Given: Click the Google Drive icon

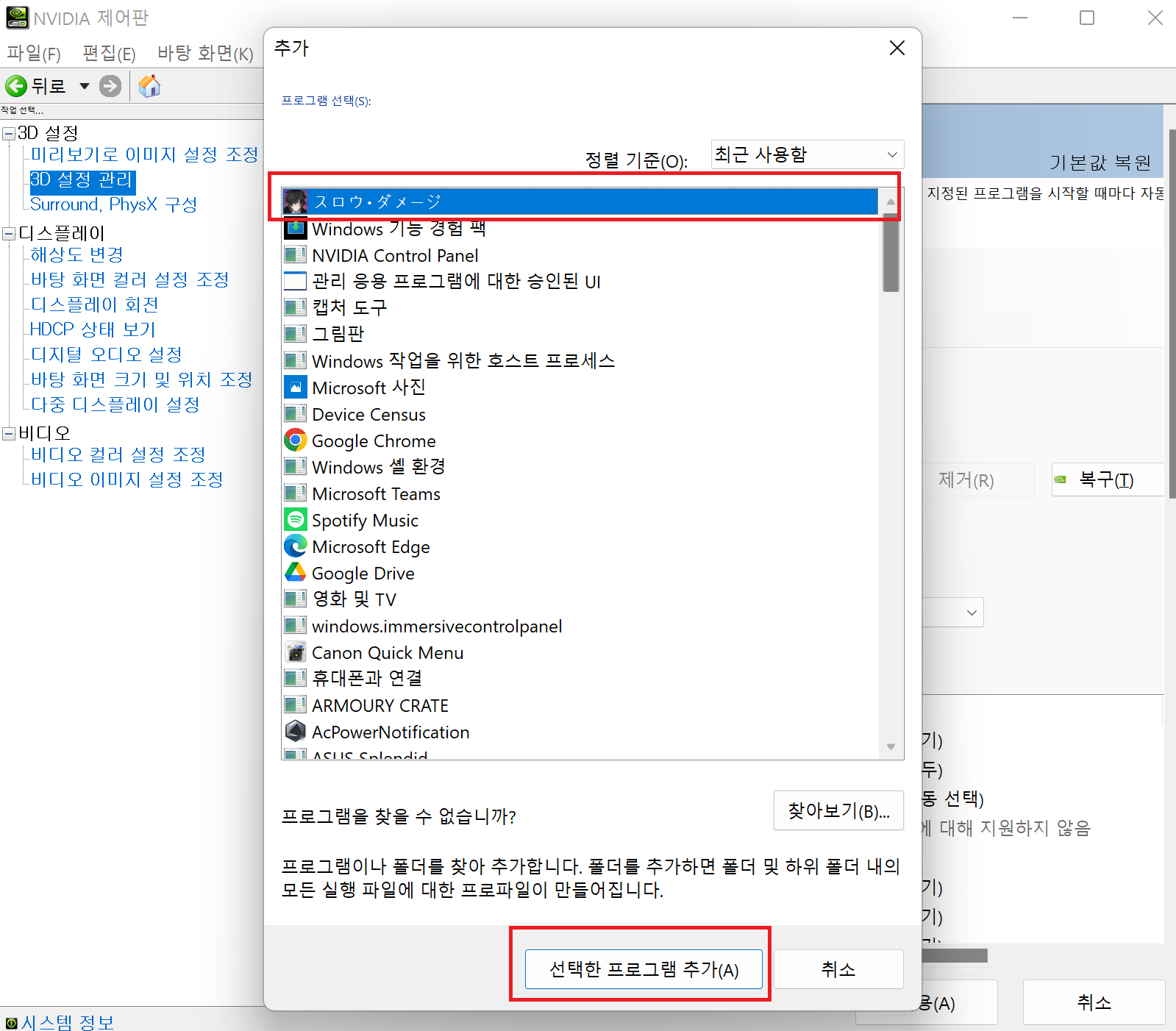Looking at the screenshot, I should (296, 573).
